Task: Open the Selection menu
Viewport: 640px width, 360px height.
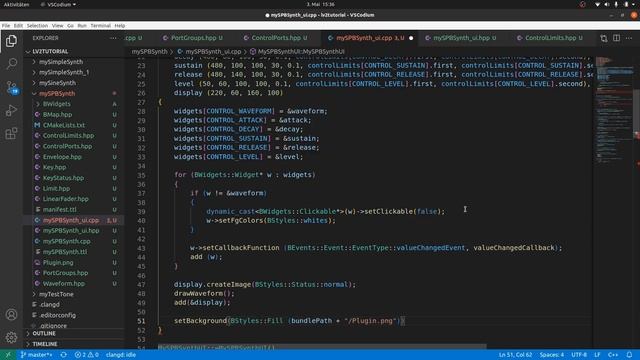Action: 37,25
